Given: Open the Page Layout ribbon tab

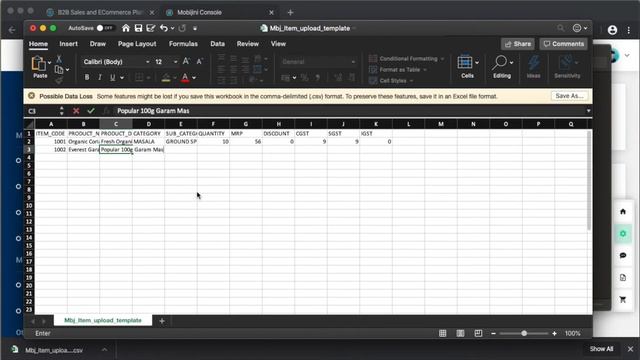Looking at the screenshot, I should click(137, 44).
